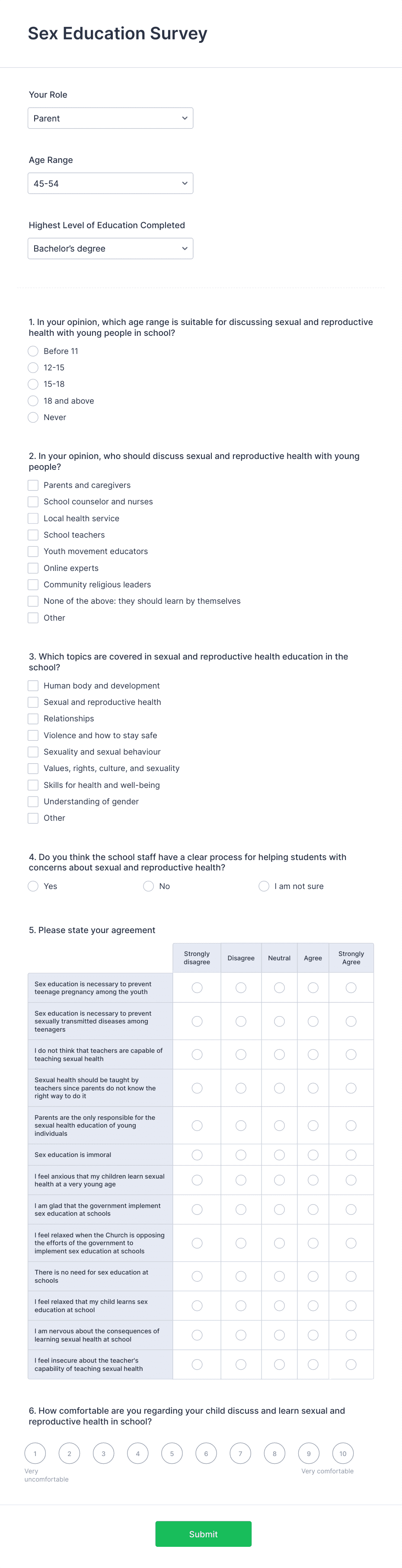The width and height of the screenshot is (402, 1568).
Task: Check Community religious leaders
Action: (33, 584)
